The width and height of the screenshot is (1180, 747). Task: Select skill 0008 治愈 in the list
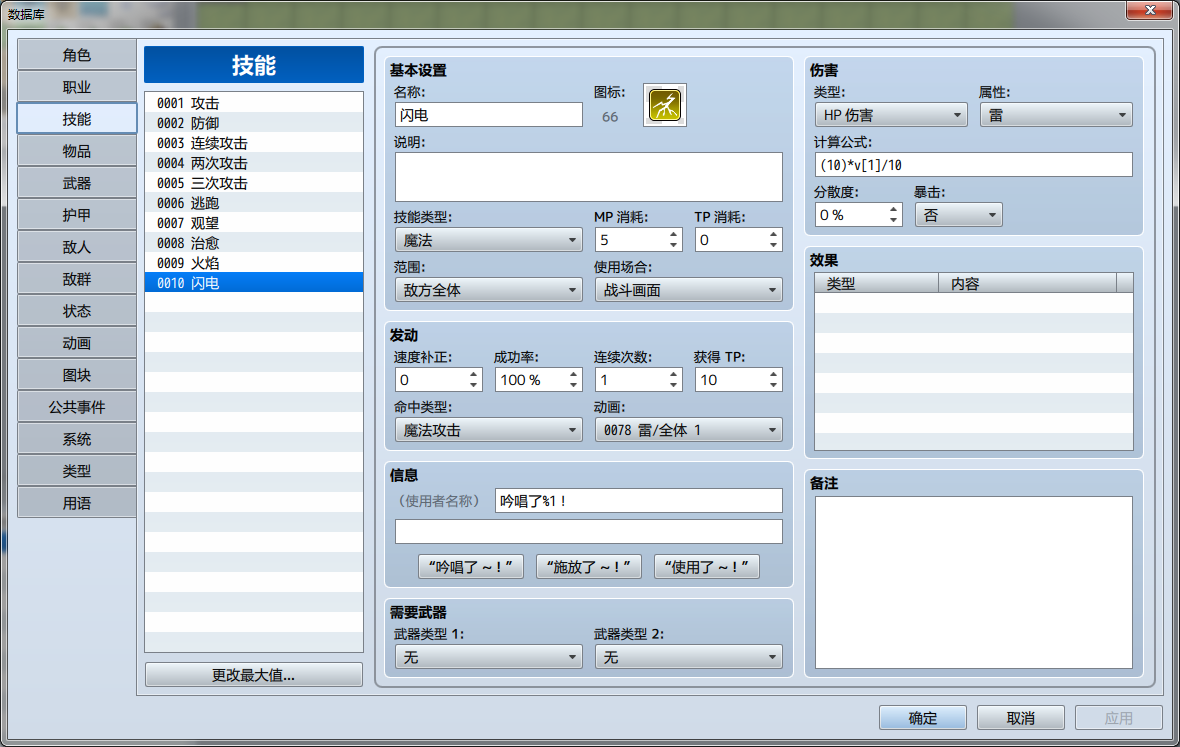click(x=254, y=243)
